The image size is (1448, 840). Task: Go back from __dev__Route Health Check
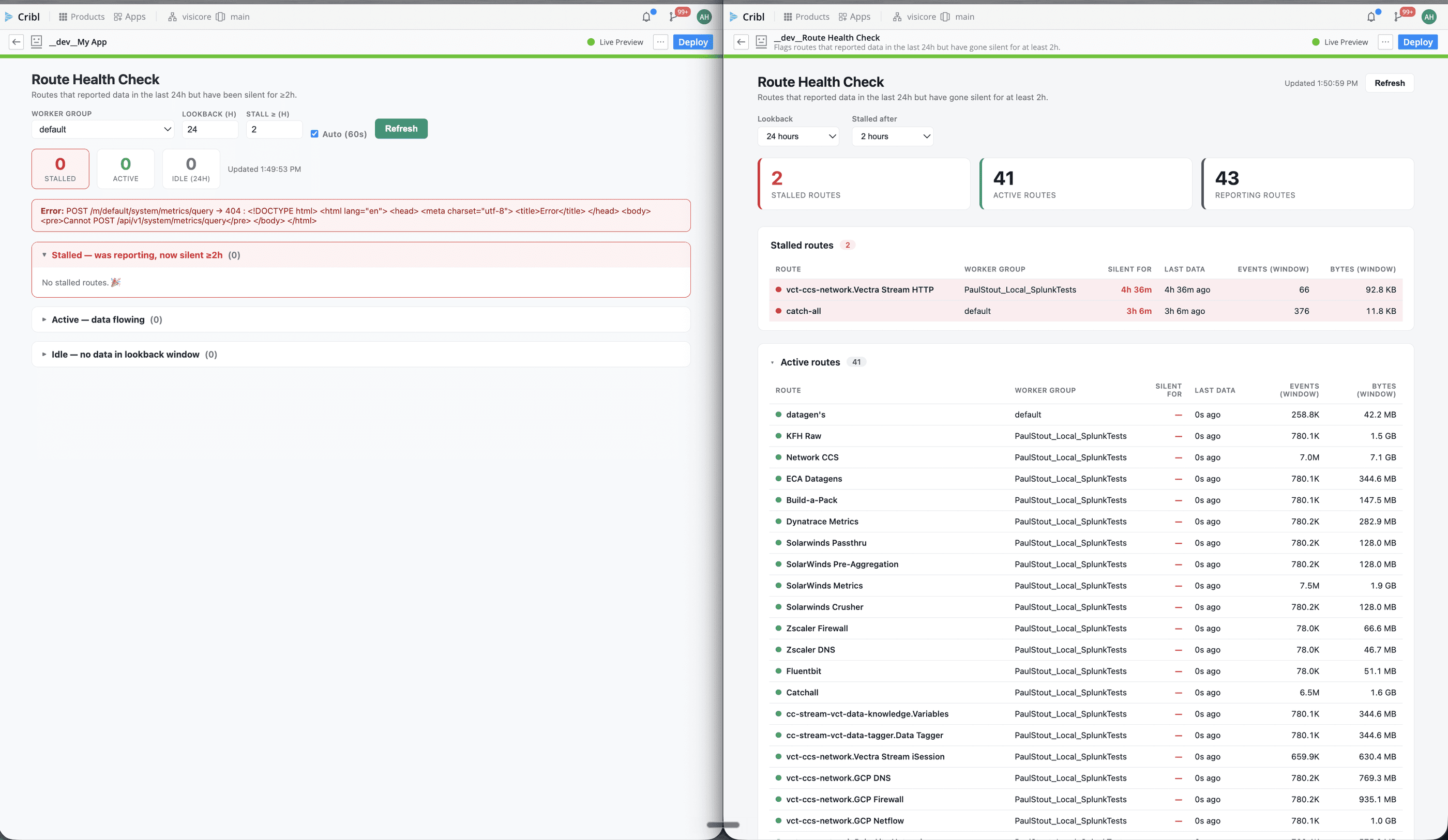tap(741, 42)
